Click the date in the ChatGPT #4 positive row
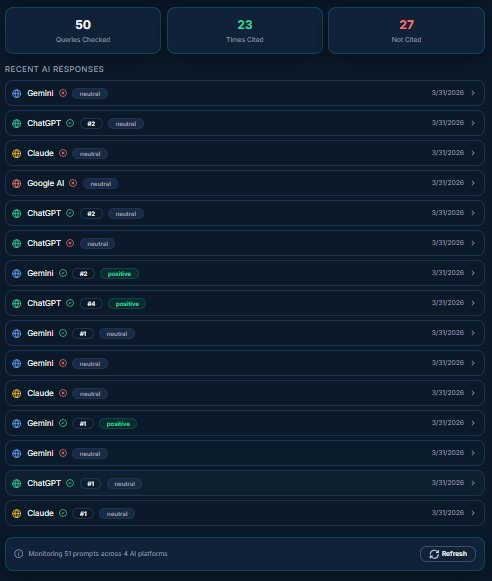Screen dimensions: 492x581 coord(448,303)
